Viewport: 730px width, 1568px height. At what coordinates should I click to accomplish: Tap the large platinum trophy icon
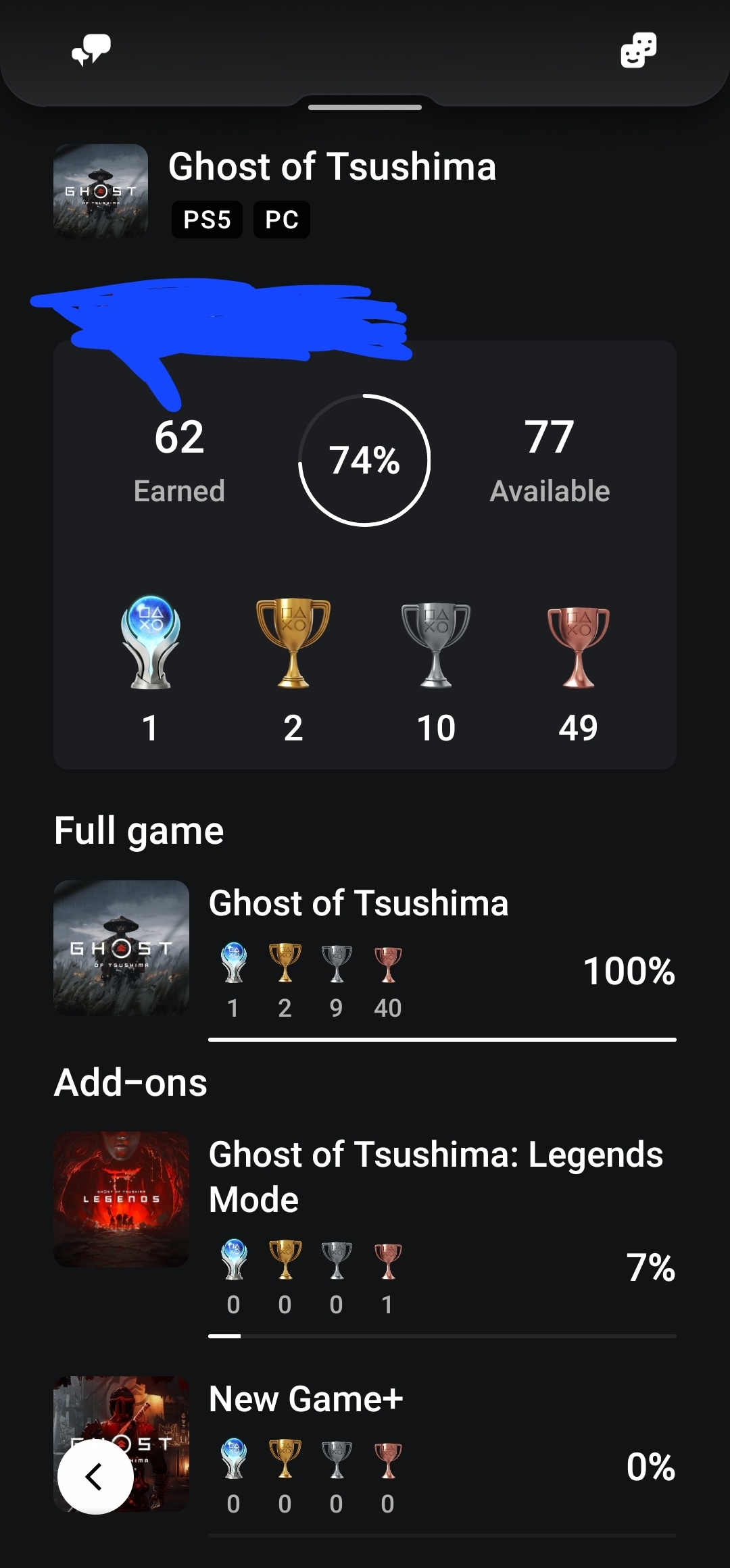[x=150, y=642]
